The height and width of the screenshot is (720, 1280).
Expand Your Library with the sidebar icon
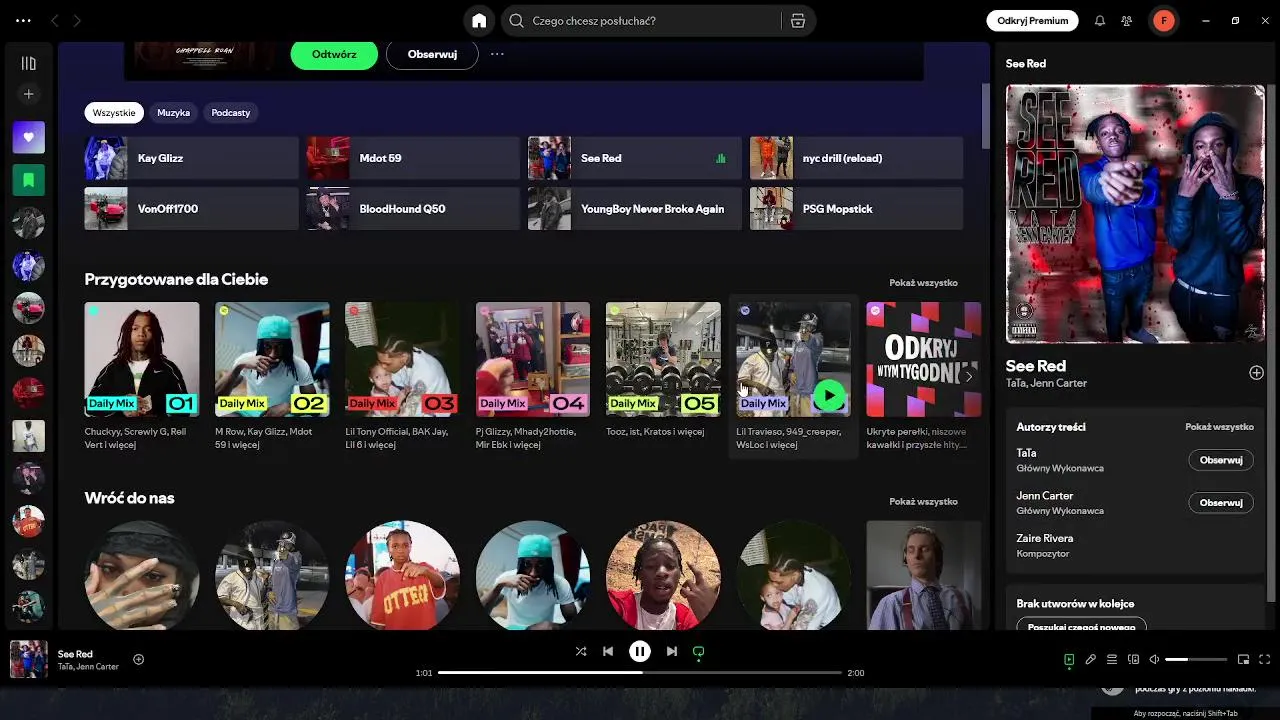tap(29, 63)
